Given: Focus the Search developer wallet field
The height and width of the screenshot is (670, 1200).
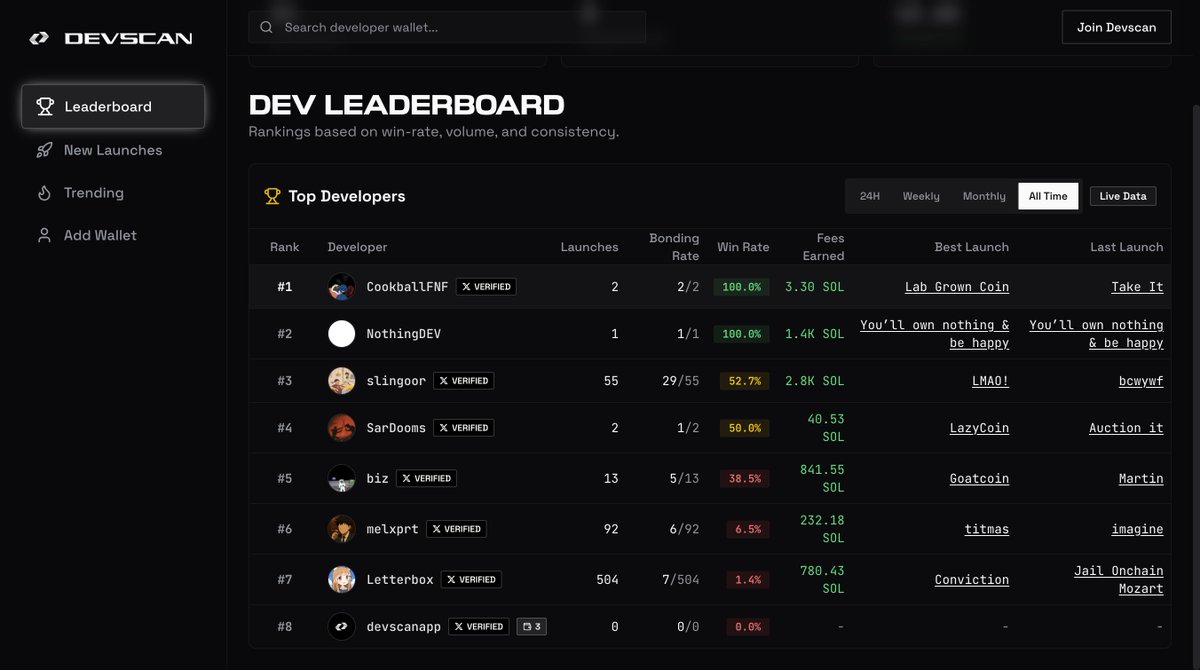Looking at the screenshot, I should click(x=447, y=27).
